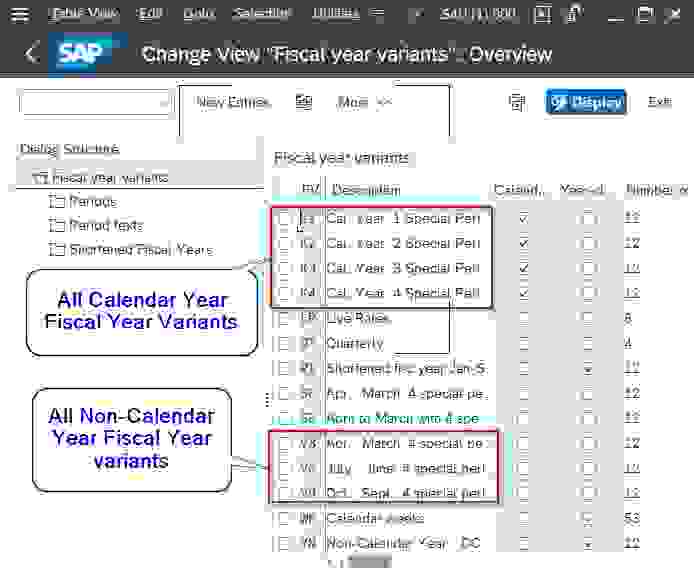This screenshot has height=586, width=694.
Task: Open the command field dropdown arrow
Action: coord(165,104)
